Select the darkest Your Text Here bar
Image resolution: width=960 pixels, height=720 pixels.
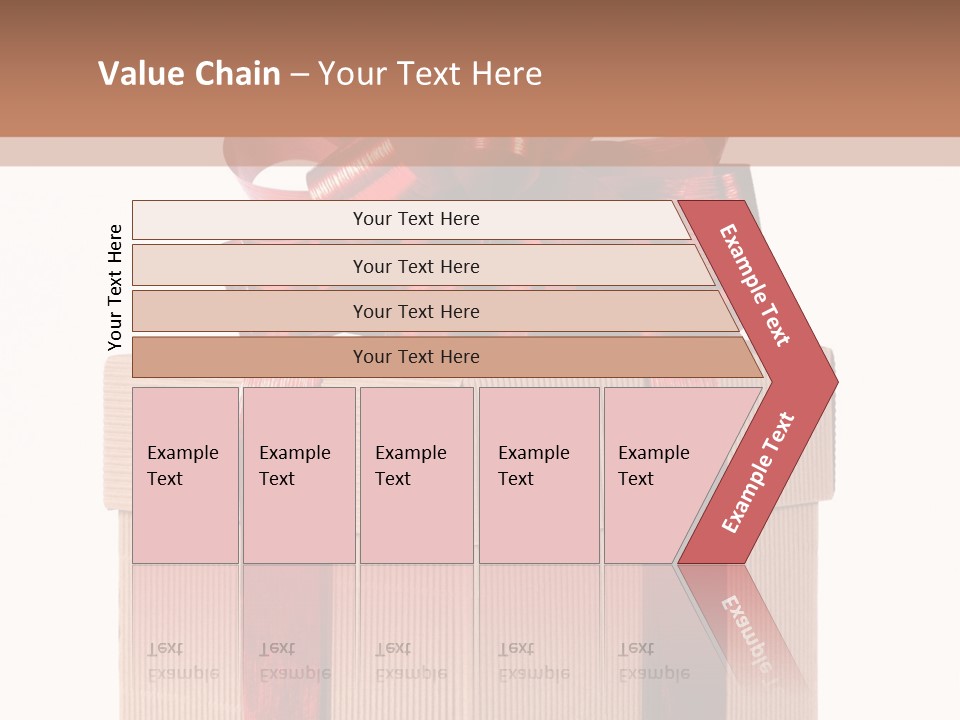point(415,357)
